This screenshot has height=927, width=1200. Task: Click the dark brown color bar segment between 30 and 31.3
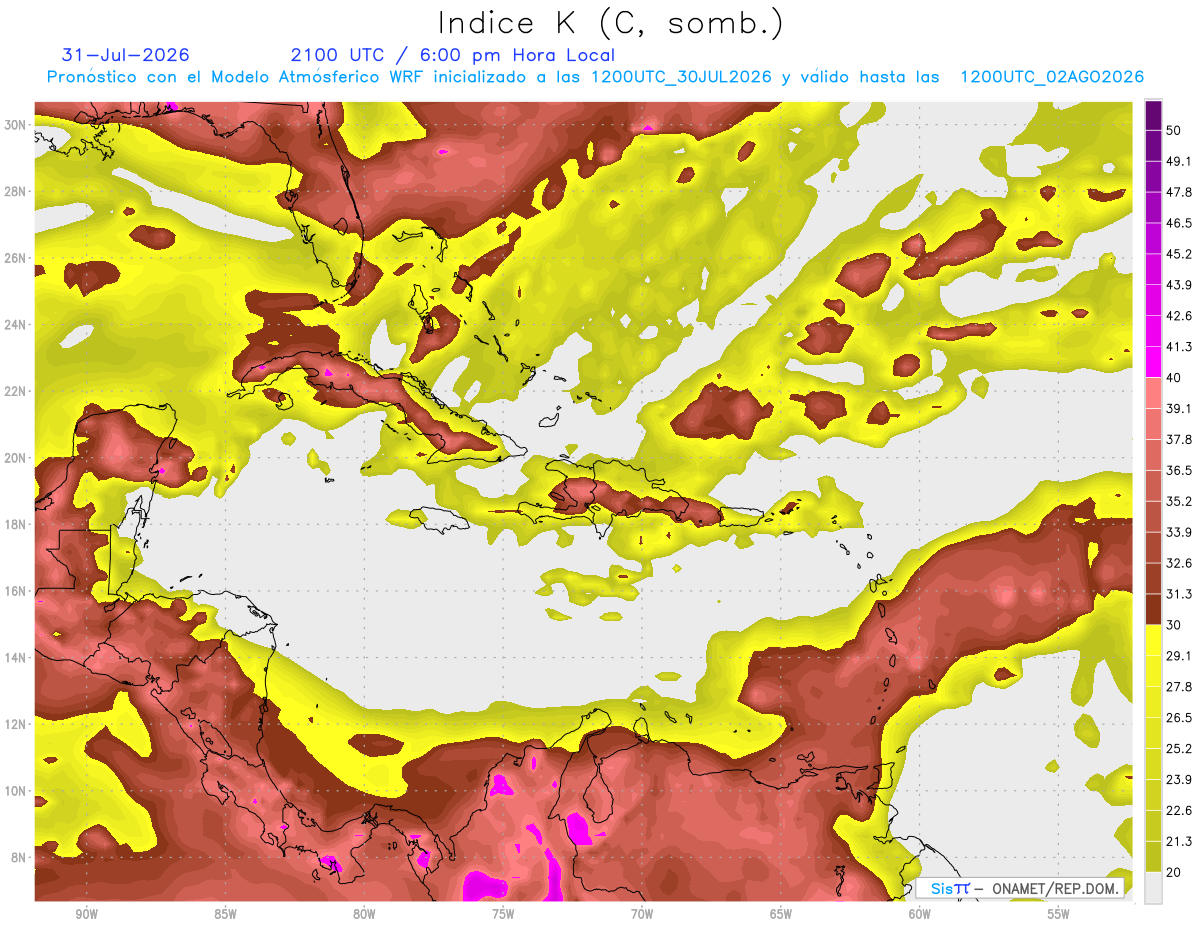pos(1153,609)
